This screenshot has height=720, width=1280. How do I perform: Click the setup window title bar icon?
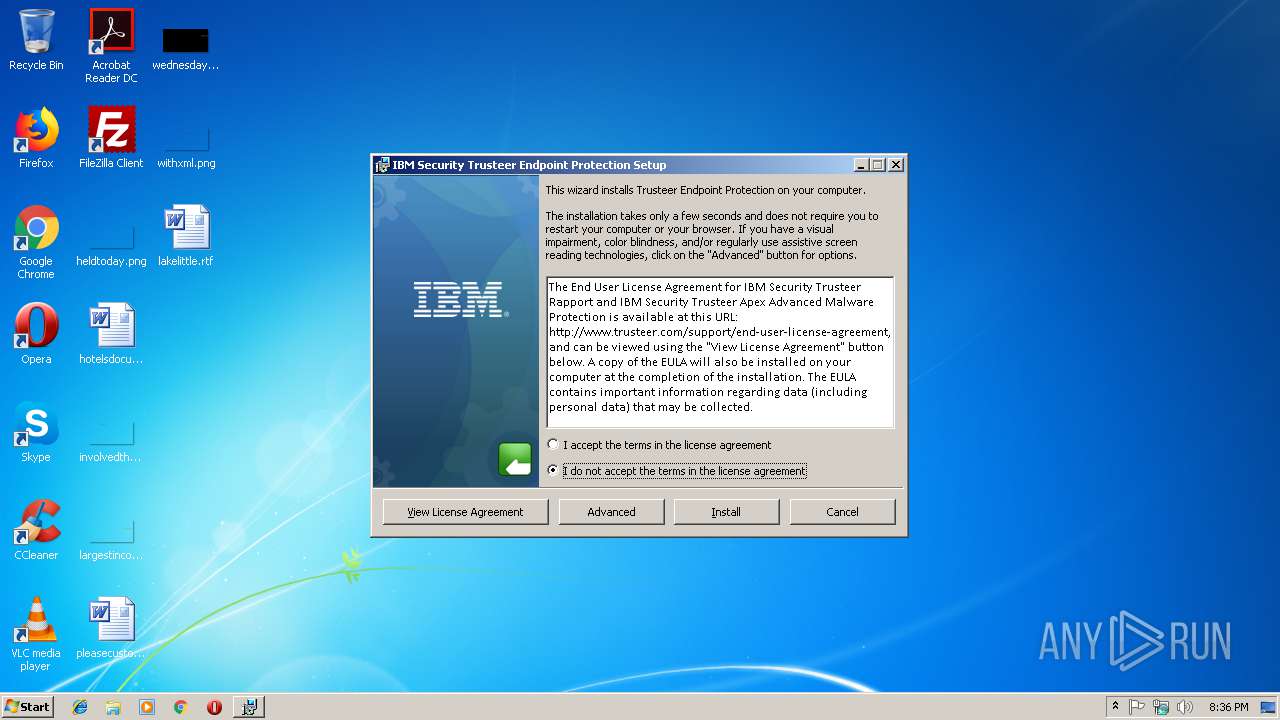click(382, 165)
